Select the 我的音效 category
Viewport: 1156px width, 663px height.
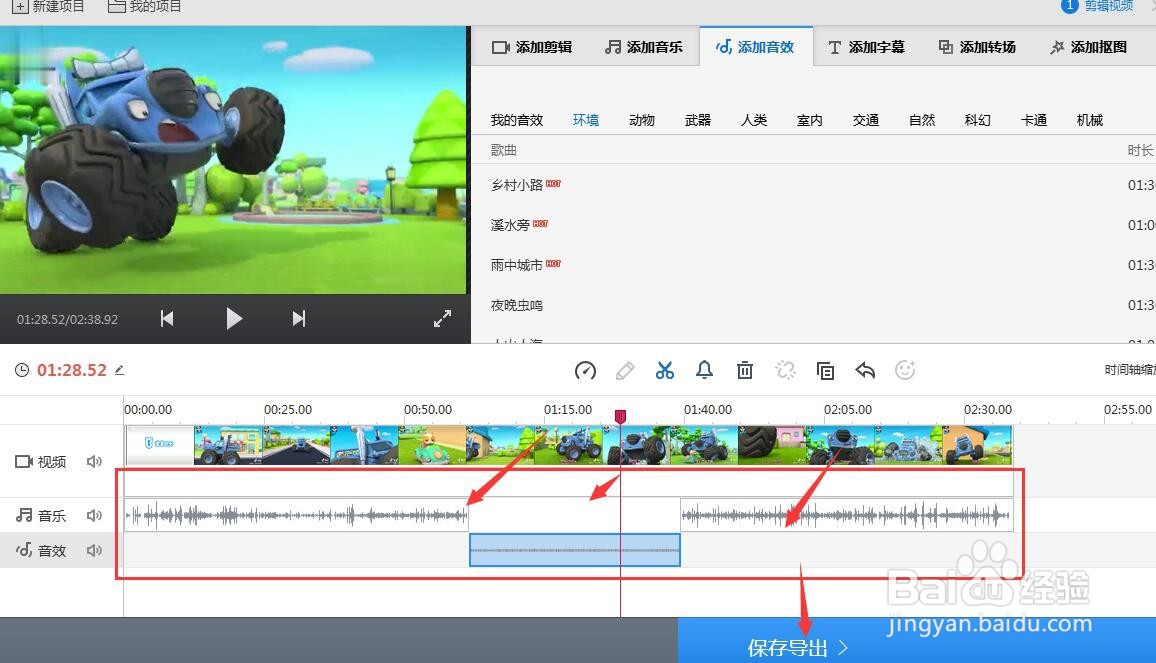coord(517,120)
